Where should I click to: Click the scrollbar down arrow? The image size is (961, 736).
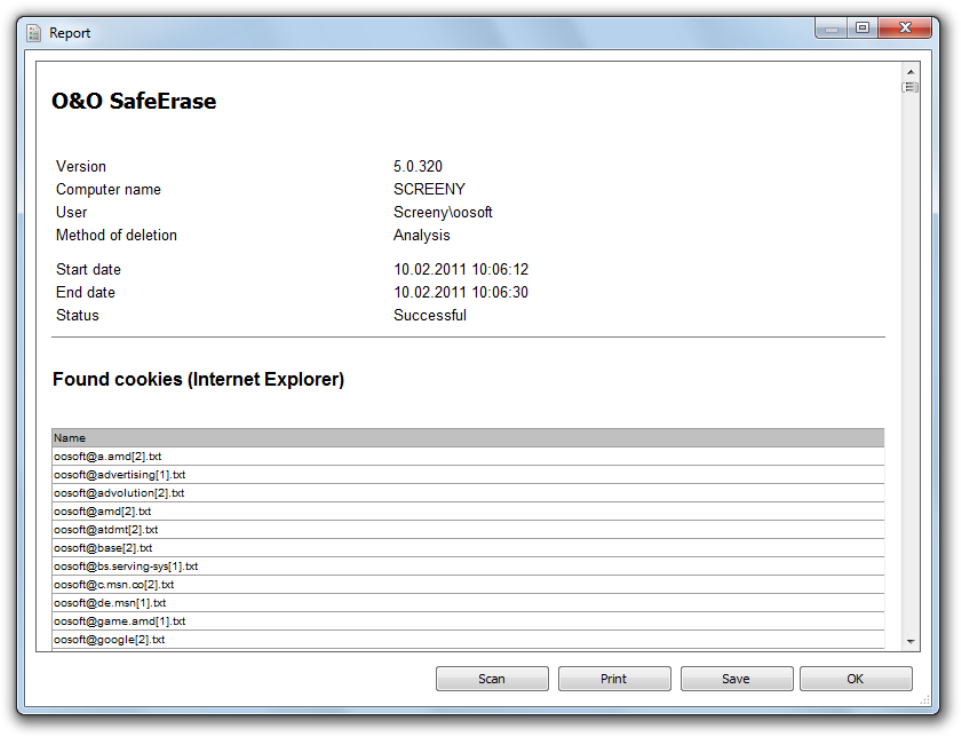[x=911, y=641]
